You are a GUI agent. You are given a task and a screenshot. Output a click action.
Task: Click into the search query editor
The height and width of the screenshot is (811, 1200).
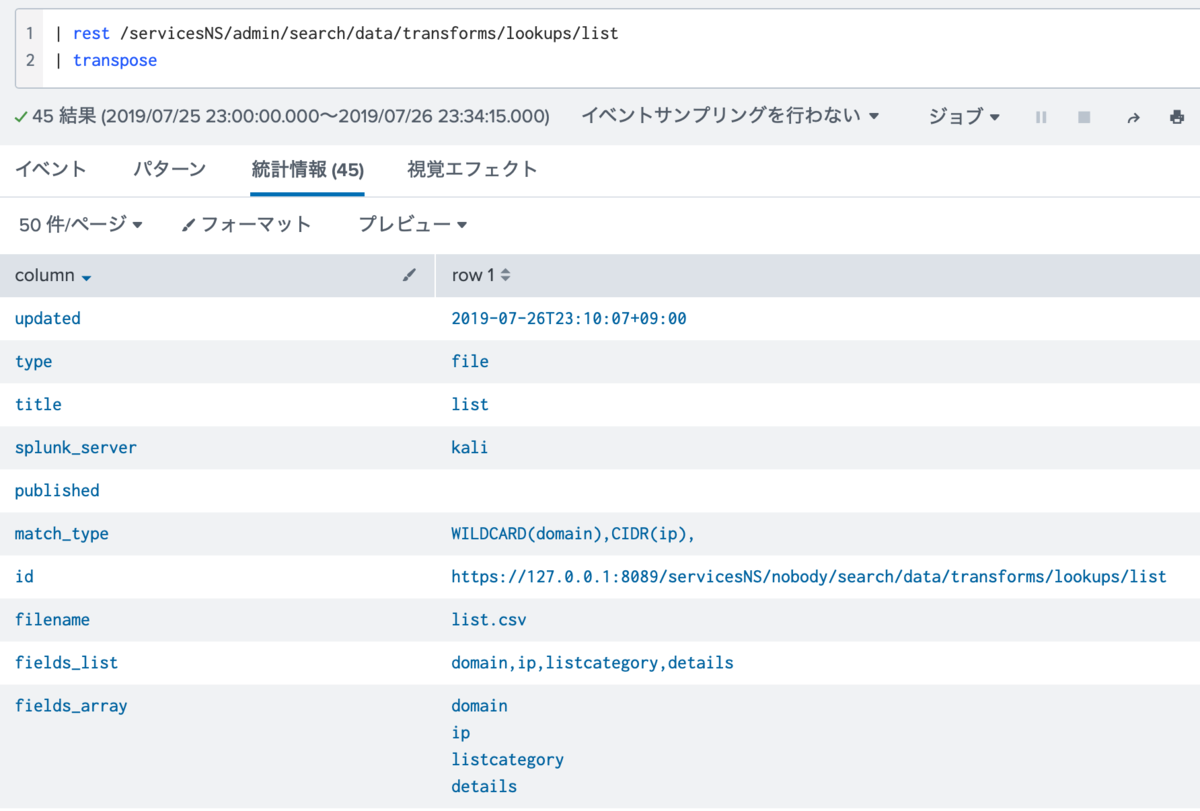click(620, 47)
